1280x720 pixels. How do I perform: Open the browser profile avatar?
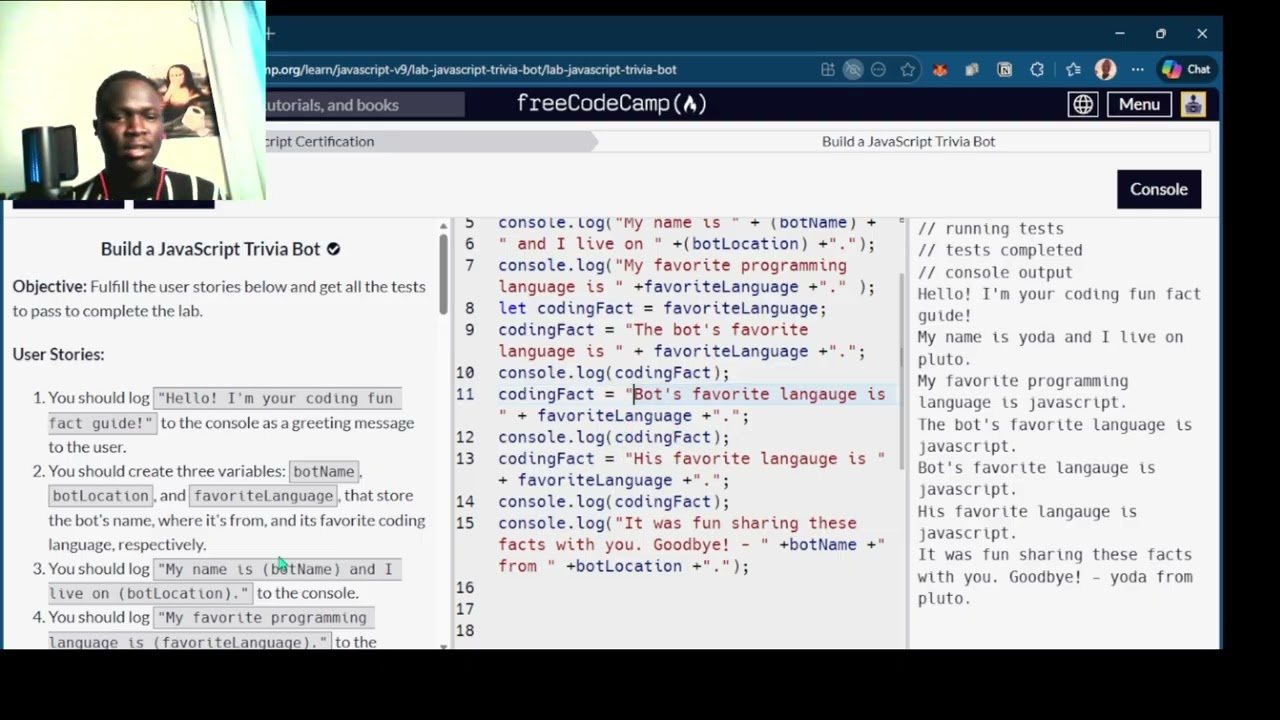coord(1105,69)
